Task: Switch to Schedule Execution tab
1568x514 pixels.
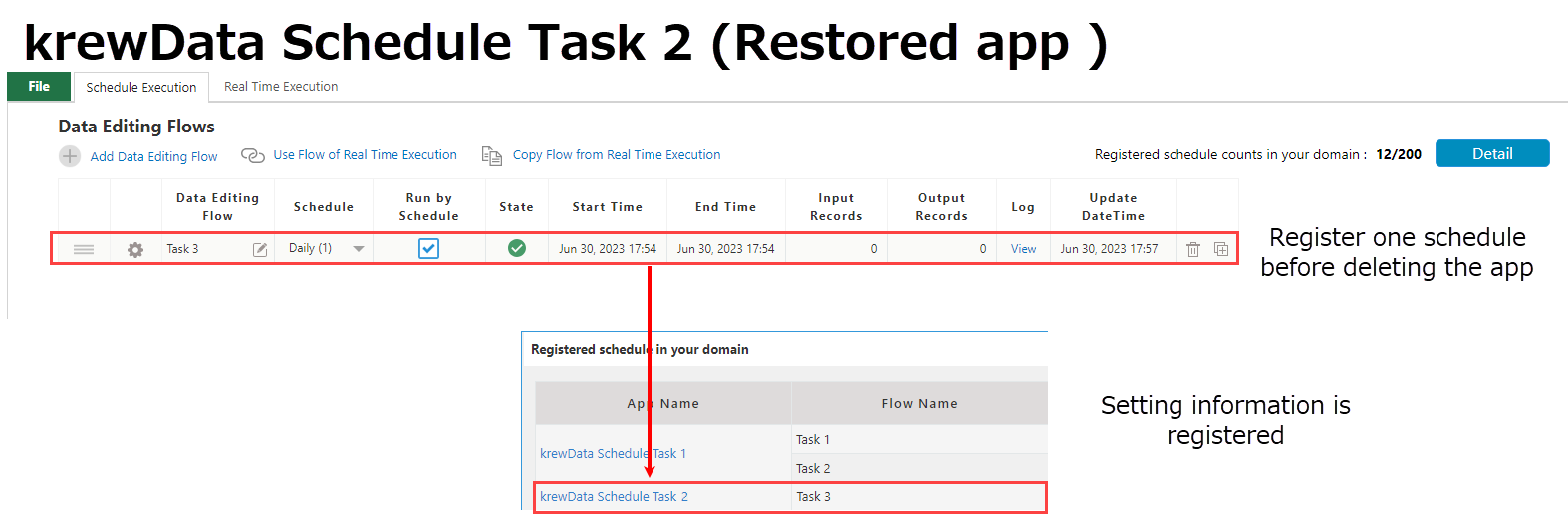Action: click(x=141, y=88)
